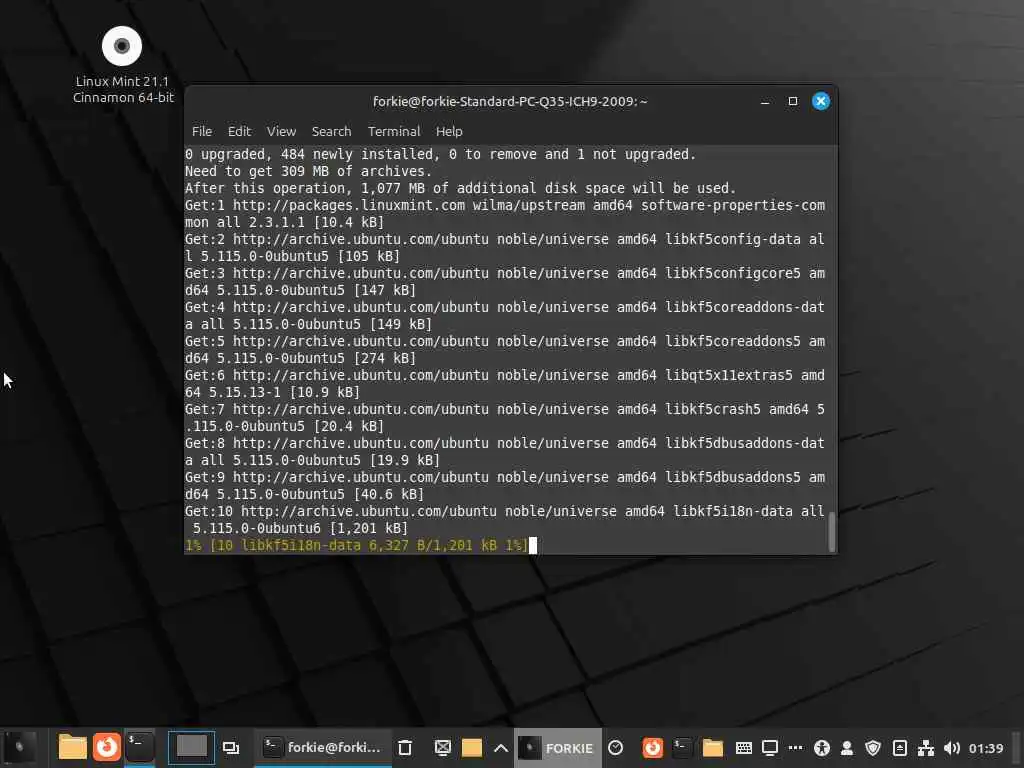The height and width of the screenshot is (768, 1024).
Task: Click the Get:6 libqt5x11extras5 line
Action: (504, 383)
